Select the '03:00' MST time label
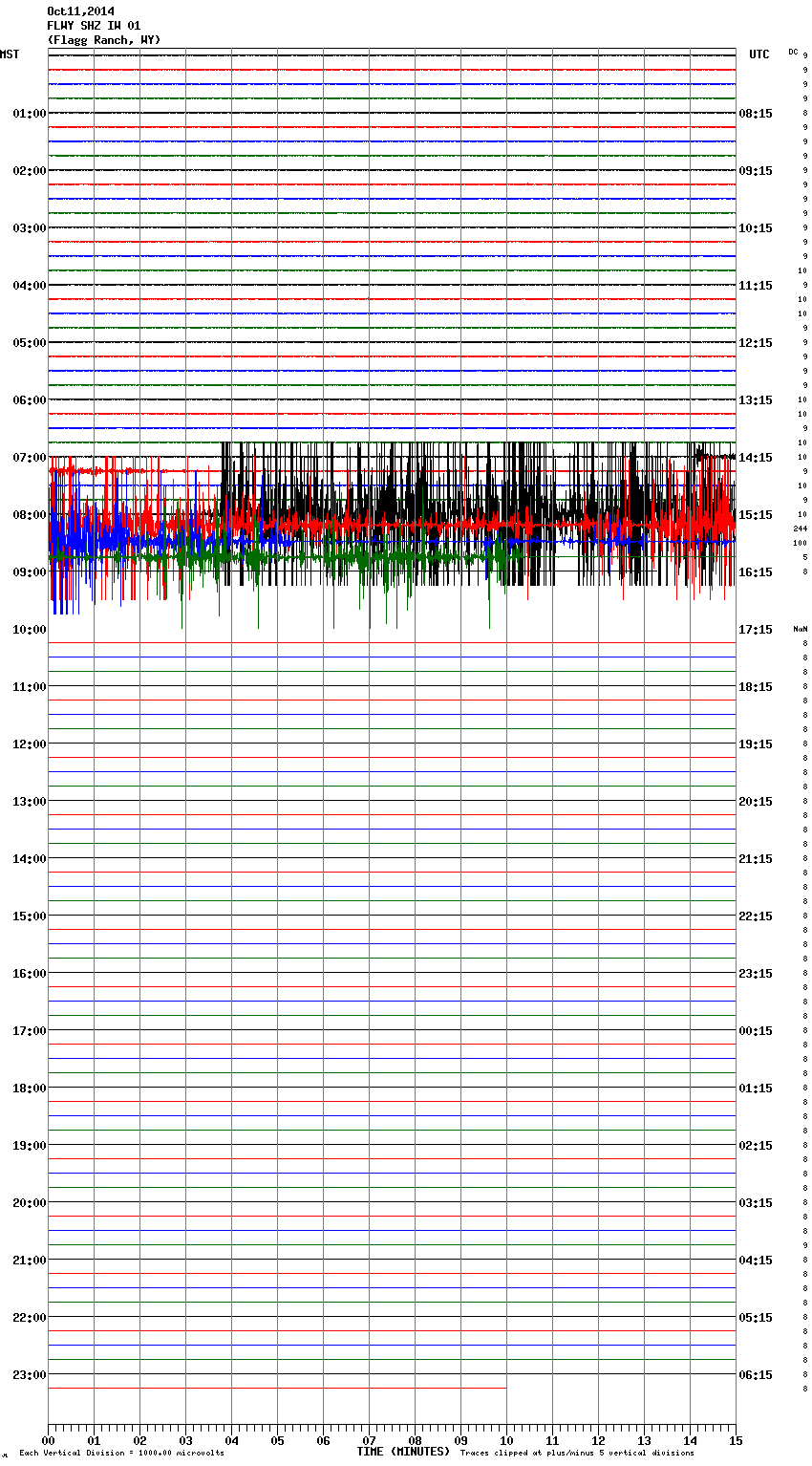The width and height of the screenshot is (812, 1466). point(30,228)
